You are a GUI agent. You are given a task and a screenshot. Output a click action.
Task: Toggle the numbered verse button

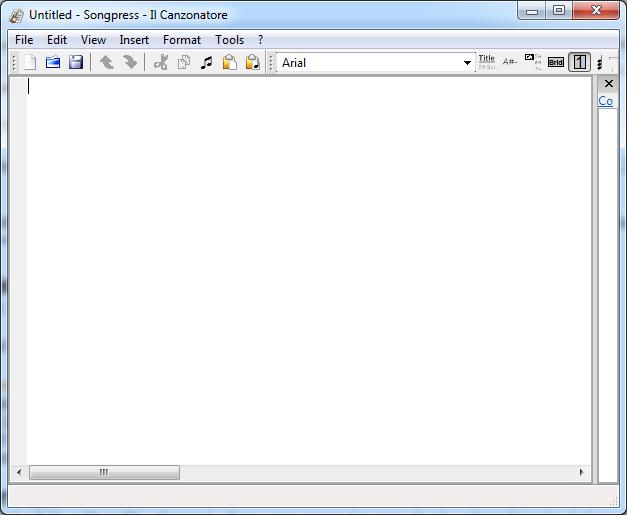click(x=579, y=62)
